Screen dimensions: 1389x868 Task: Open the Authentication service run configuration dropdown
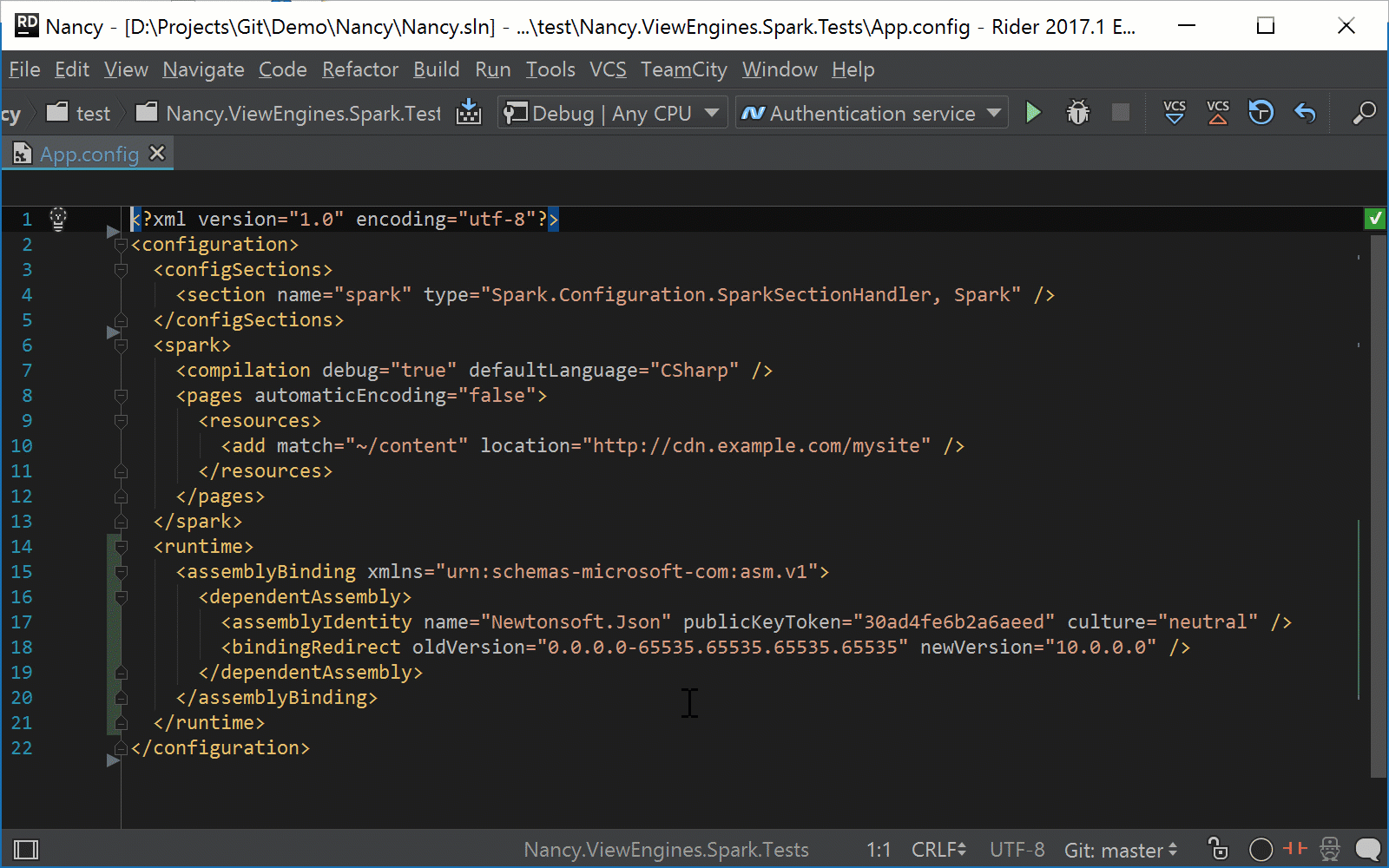click(x=871, y=113)
